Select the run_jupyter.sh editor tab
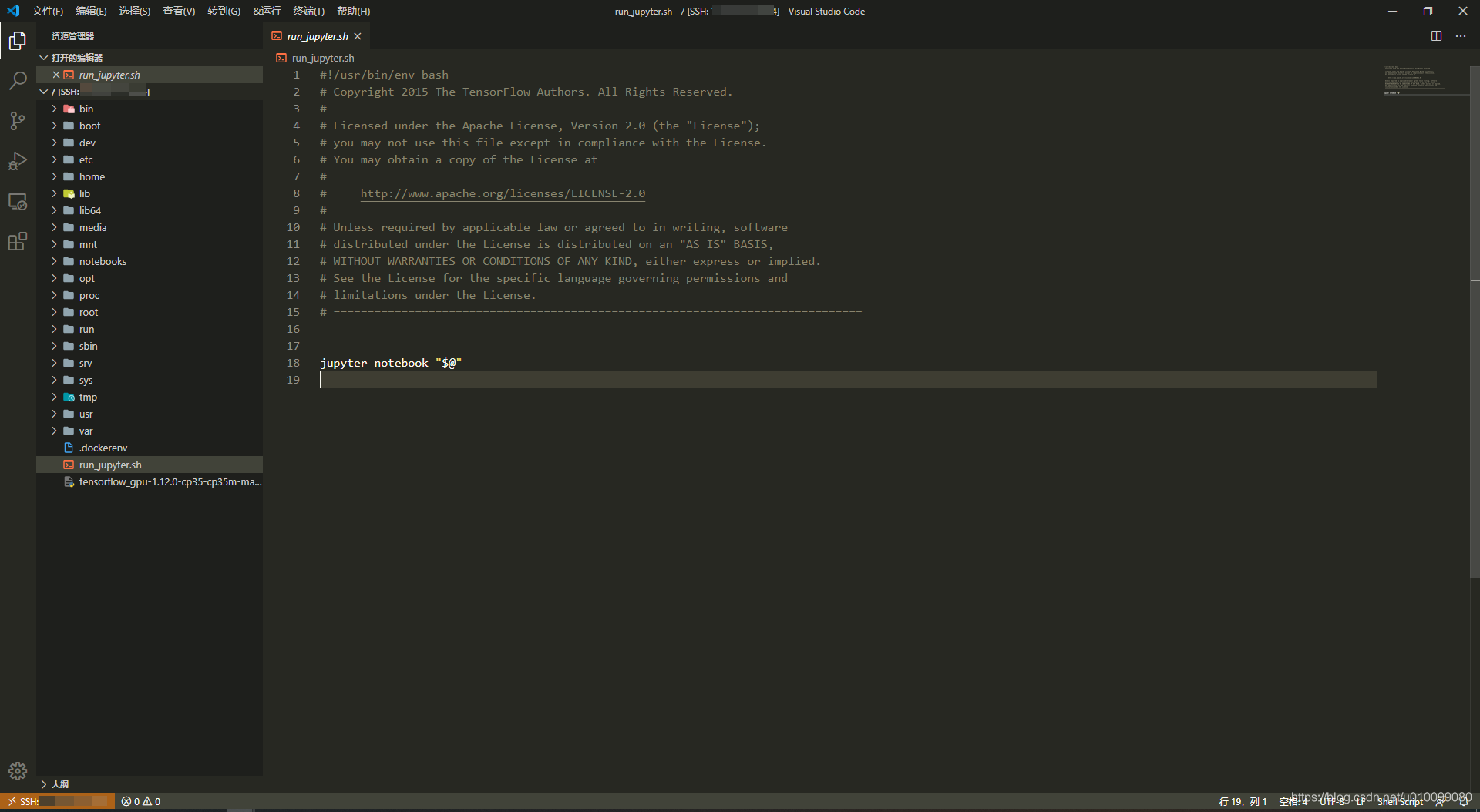This screenshot has width=1480, height=812. (x=317, y=36)
